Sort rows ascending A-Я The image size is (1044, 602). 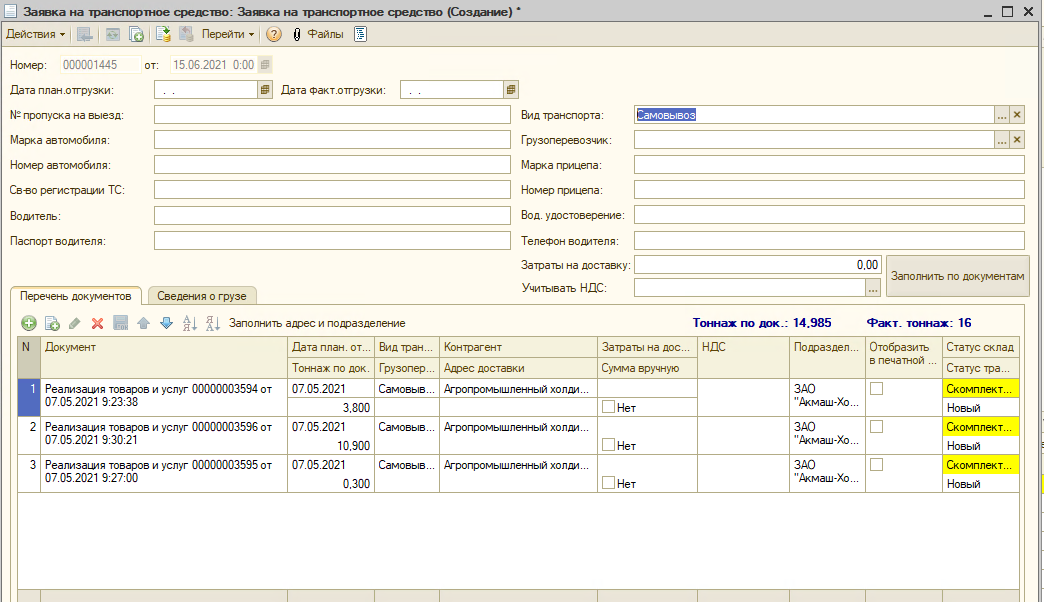coord(190,324)
